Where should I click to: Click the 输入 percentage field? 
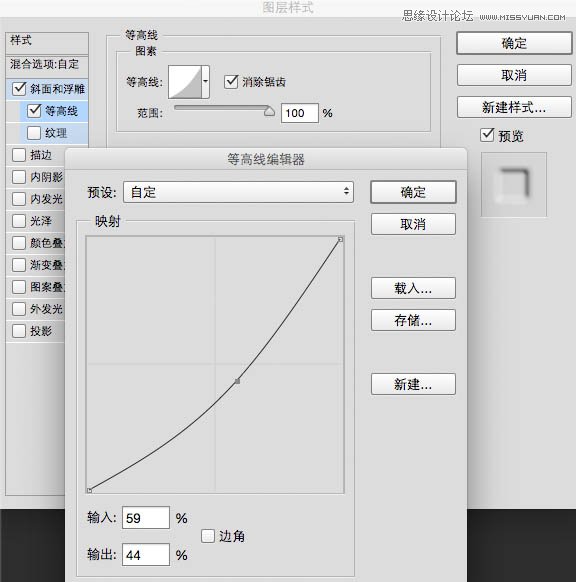coord(146,517)
